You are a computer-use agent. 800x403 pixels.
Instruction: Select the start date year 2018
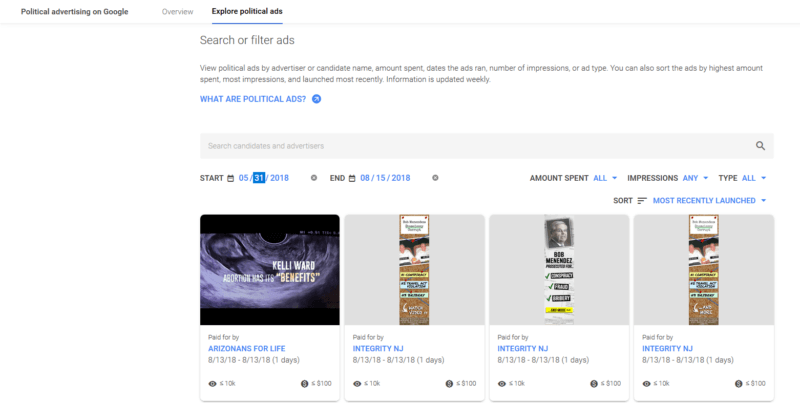[x=280, y=178]
